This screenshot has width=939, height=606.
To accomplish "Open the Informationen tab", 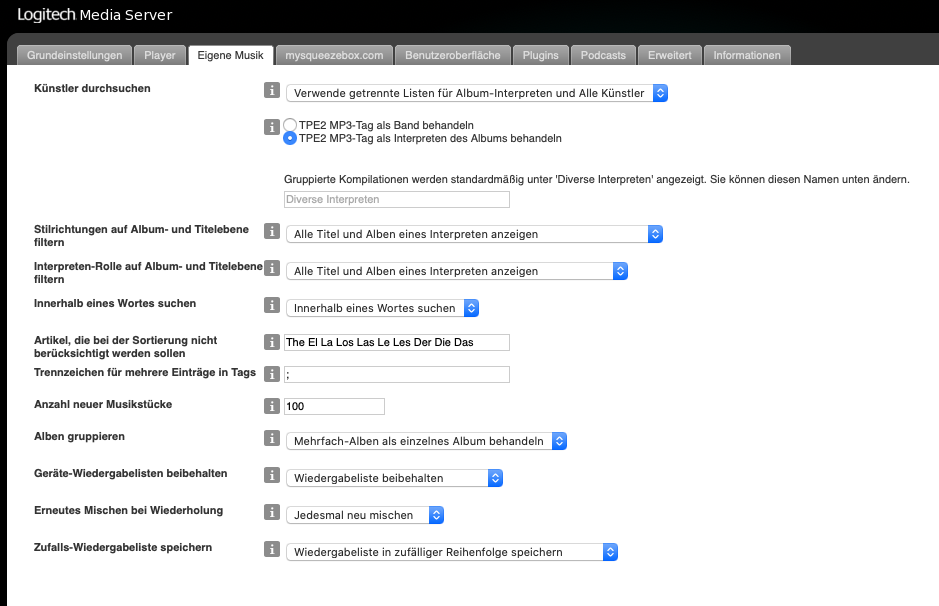I will [x=747, y=55].
